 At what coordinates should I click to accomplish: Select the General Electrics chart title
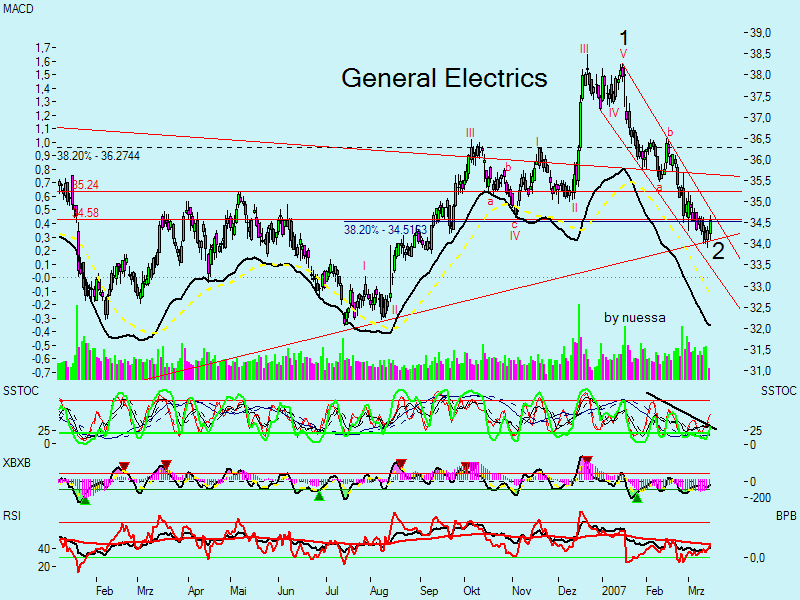point(444,78)
